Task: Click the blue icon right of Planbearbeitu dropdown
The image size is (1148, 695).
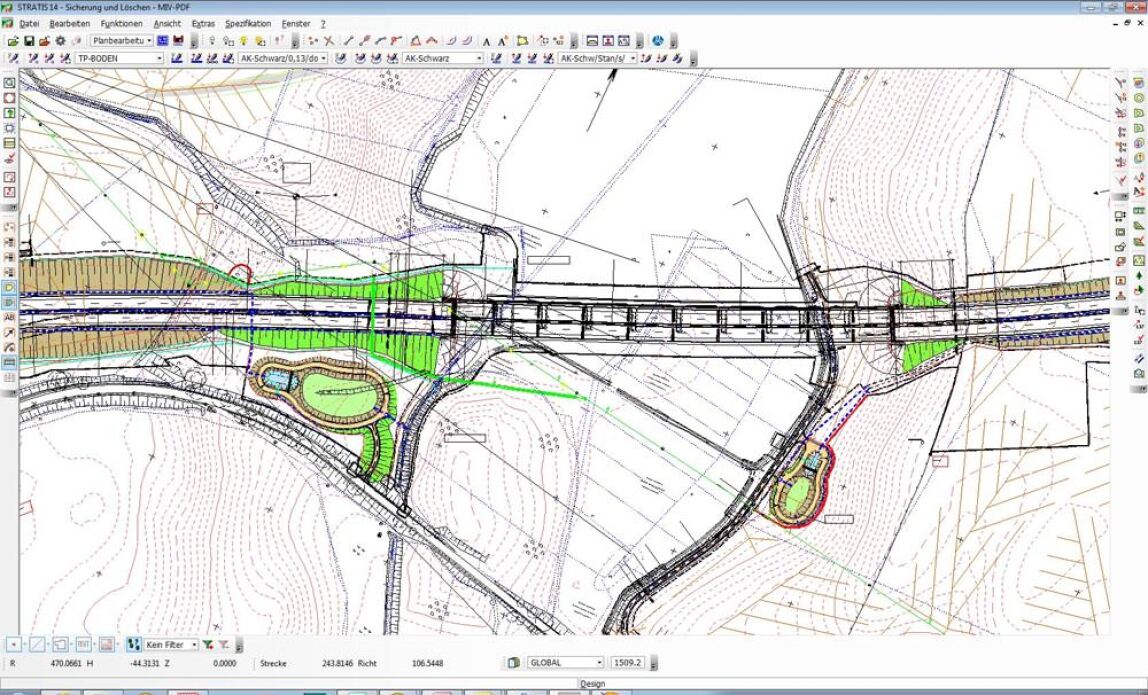Action: tap(163, 41)
